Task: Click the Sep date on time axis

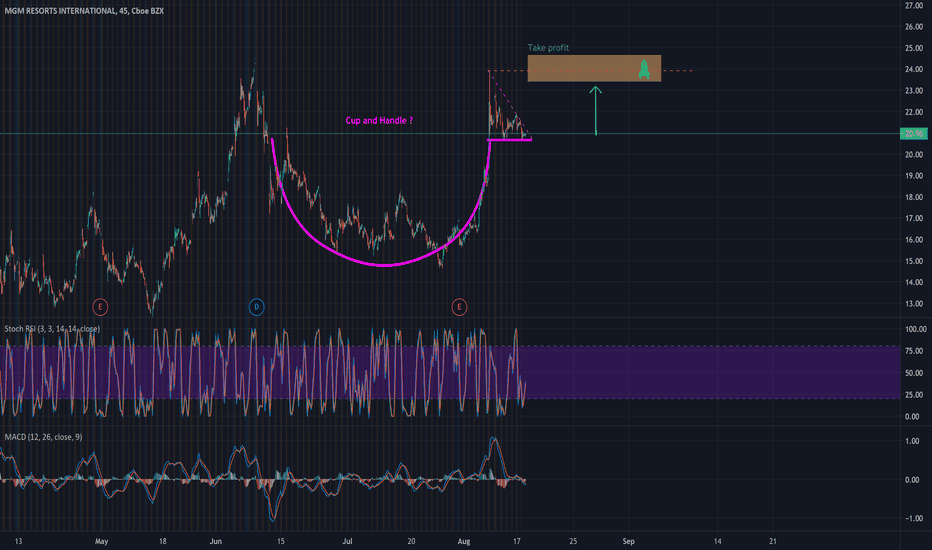Action: [628, 542]
